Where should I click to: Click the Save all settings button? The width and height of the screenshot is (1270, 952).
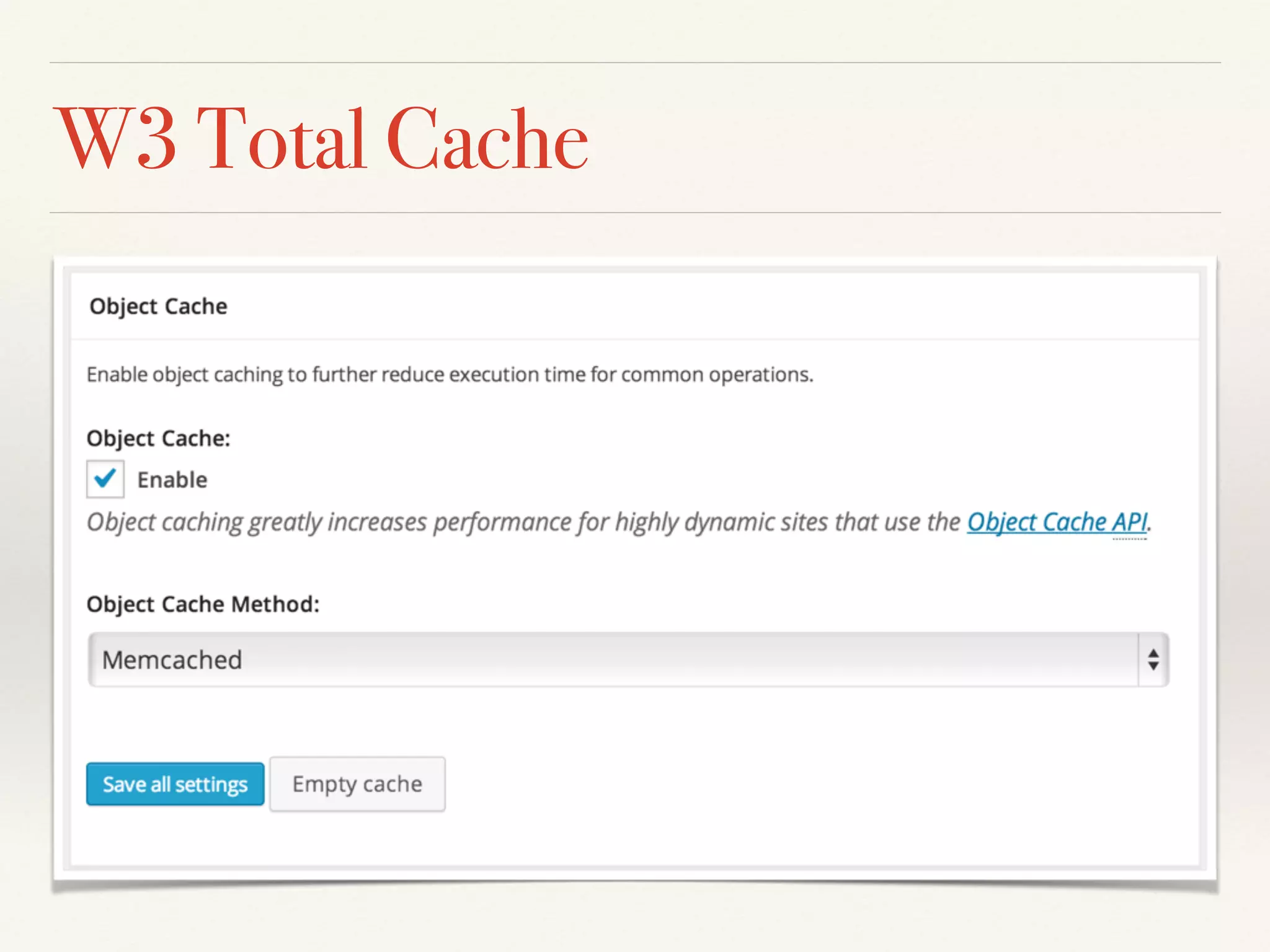click(x=175, y=784)
